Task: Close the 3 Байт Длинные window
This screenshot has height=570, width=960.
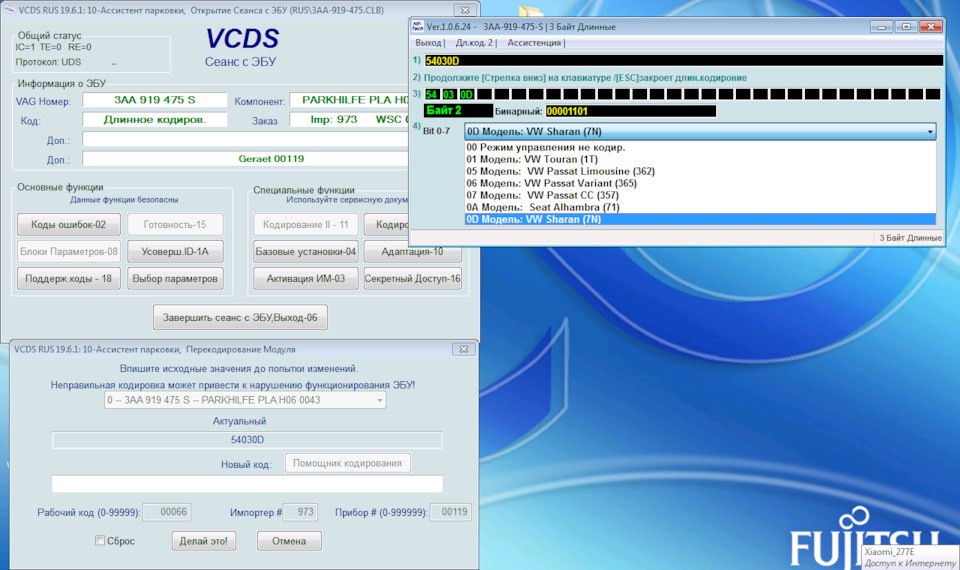Action: tap(931, 26)
